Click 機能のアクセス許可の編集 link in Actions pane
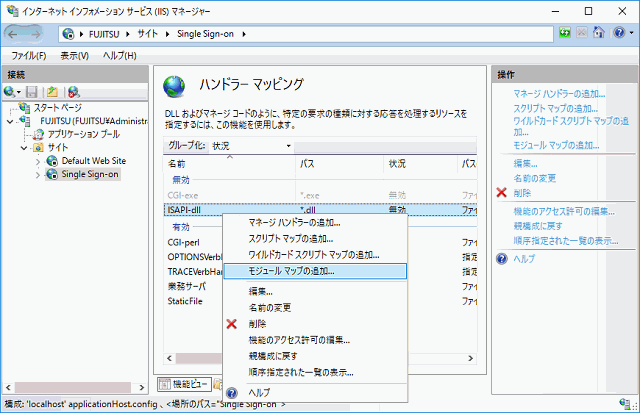The image size is (640, 413). pos(564,211)
